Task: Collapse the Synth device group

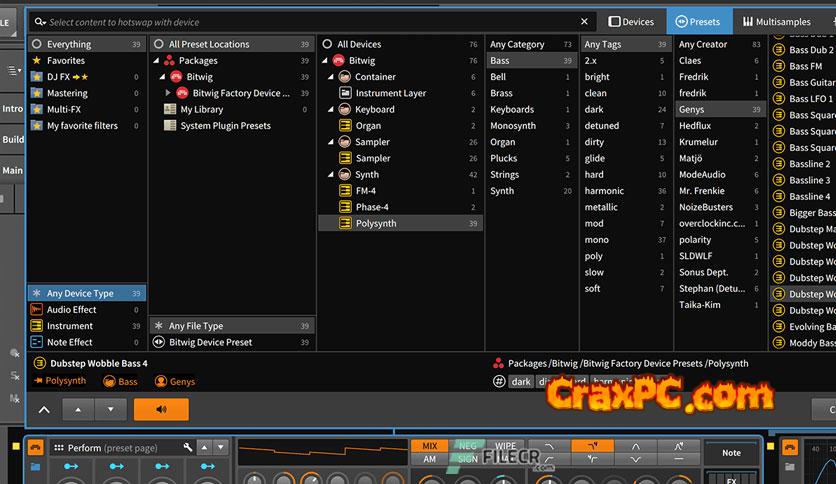Action: point(329,175)
